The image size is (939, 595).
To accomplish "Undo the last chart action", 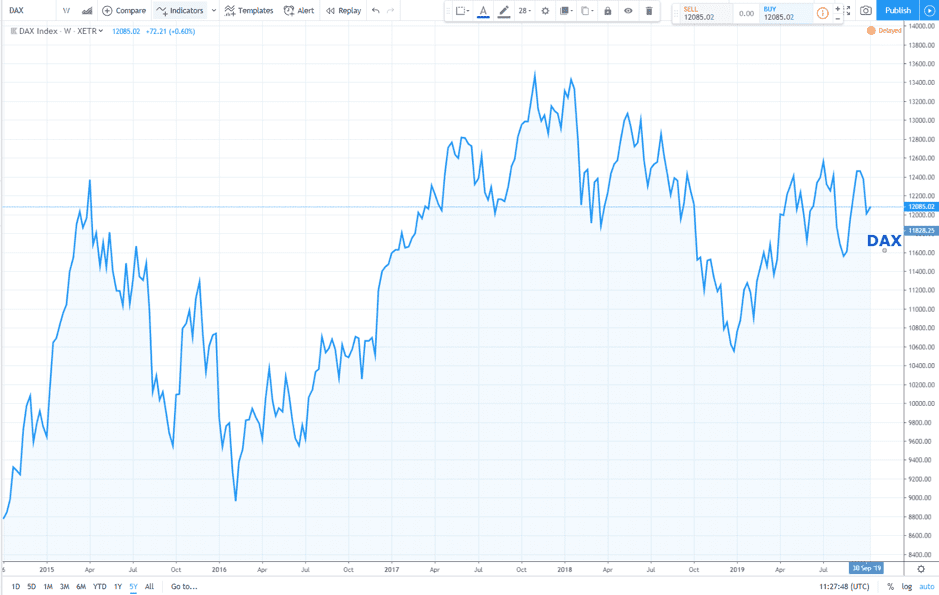I will click(x=375, y=11).
